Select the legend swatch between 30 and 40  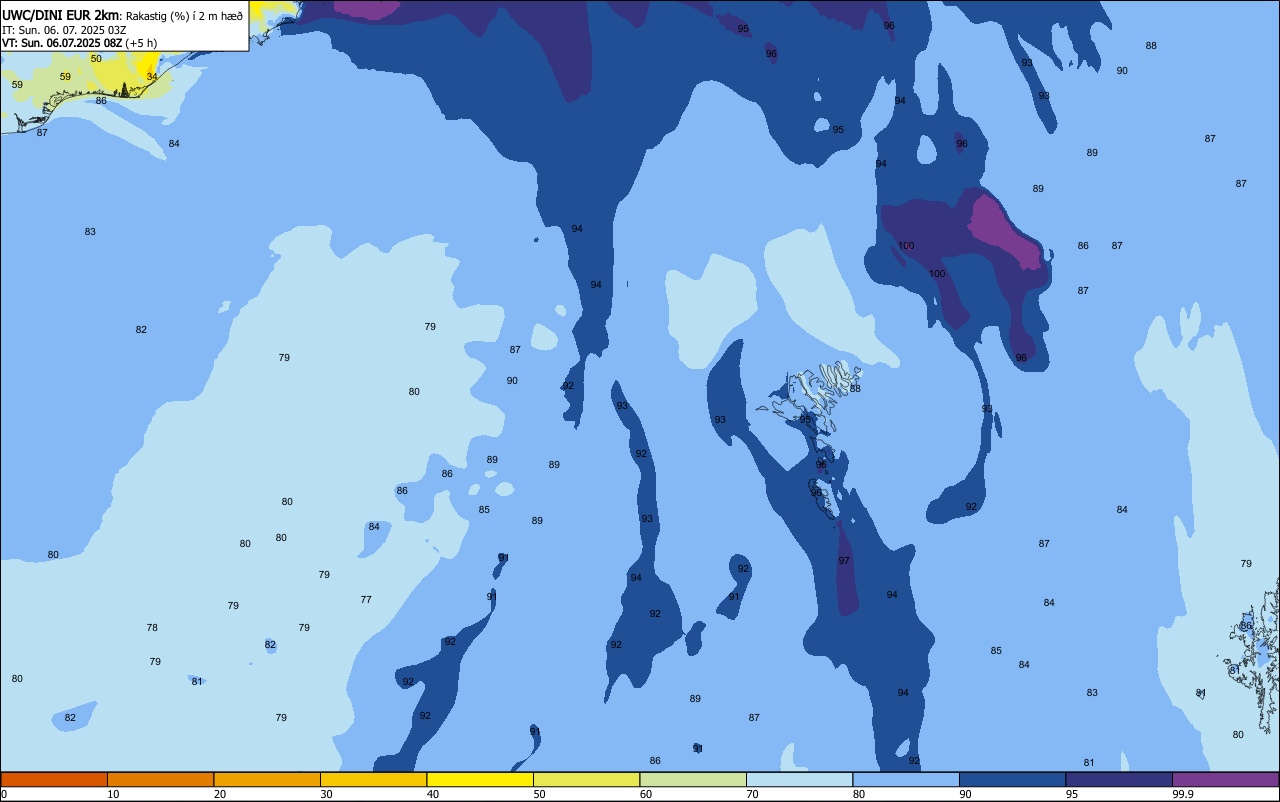[x=373, y=779]
